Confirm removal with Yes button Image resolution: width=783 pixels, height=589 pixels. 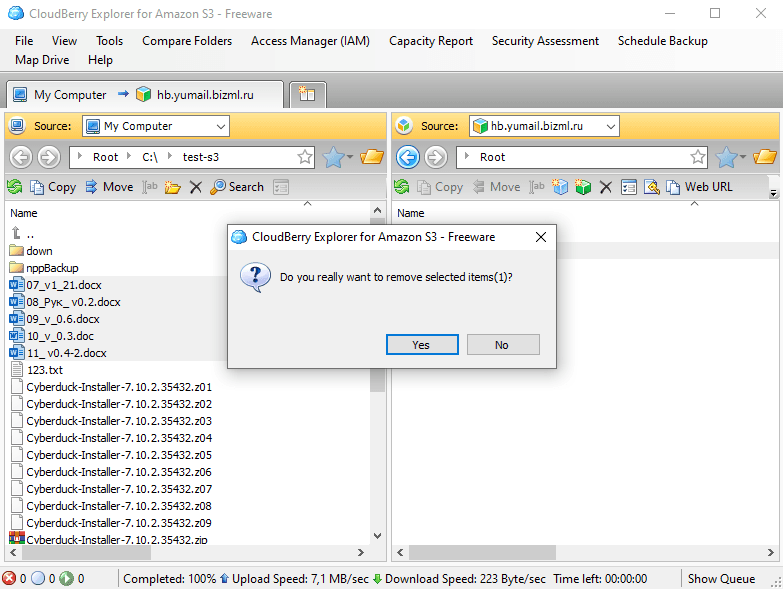[422, 345]
